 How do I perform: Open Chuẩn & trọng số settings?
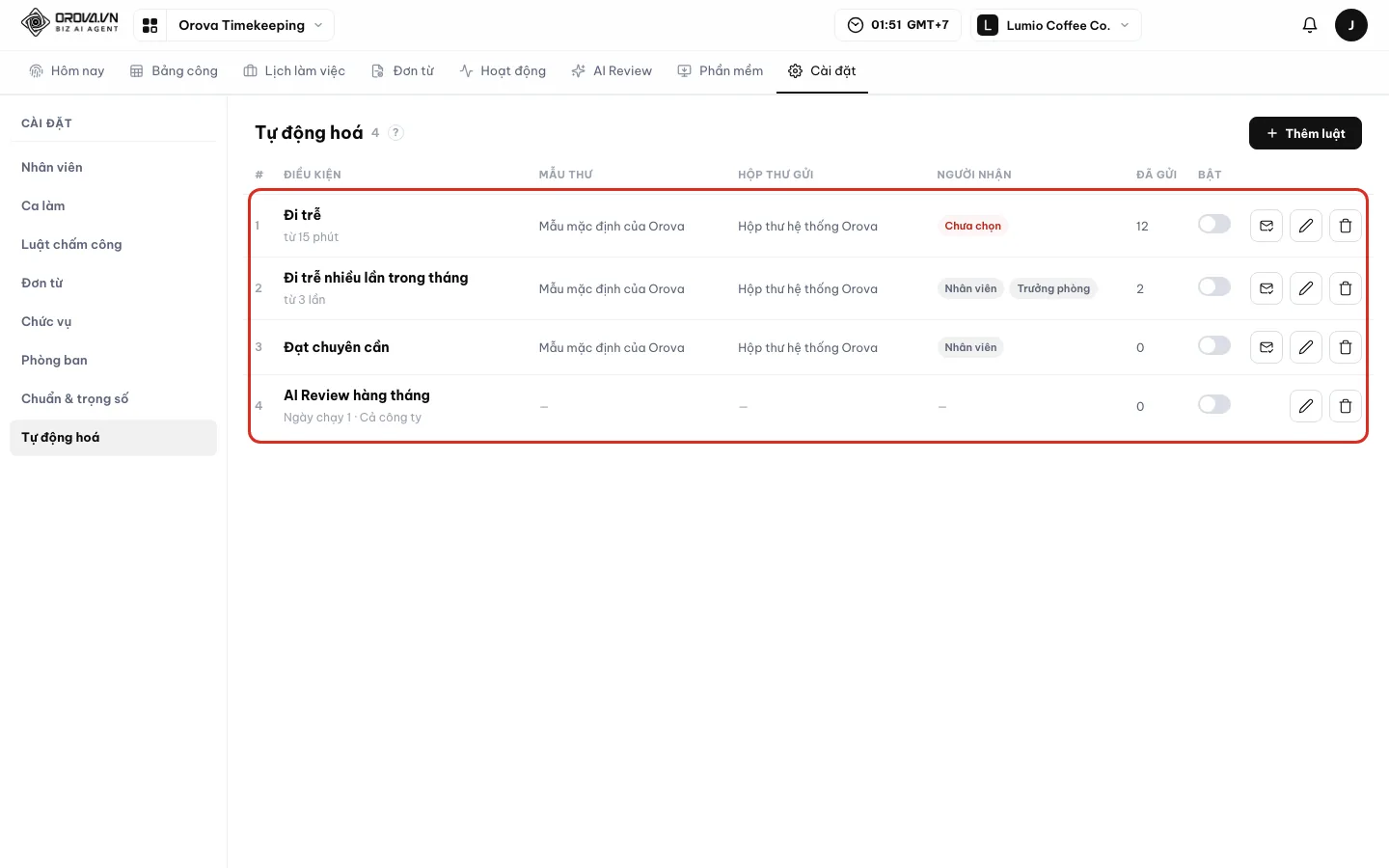pos(113,398)
